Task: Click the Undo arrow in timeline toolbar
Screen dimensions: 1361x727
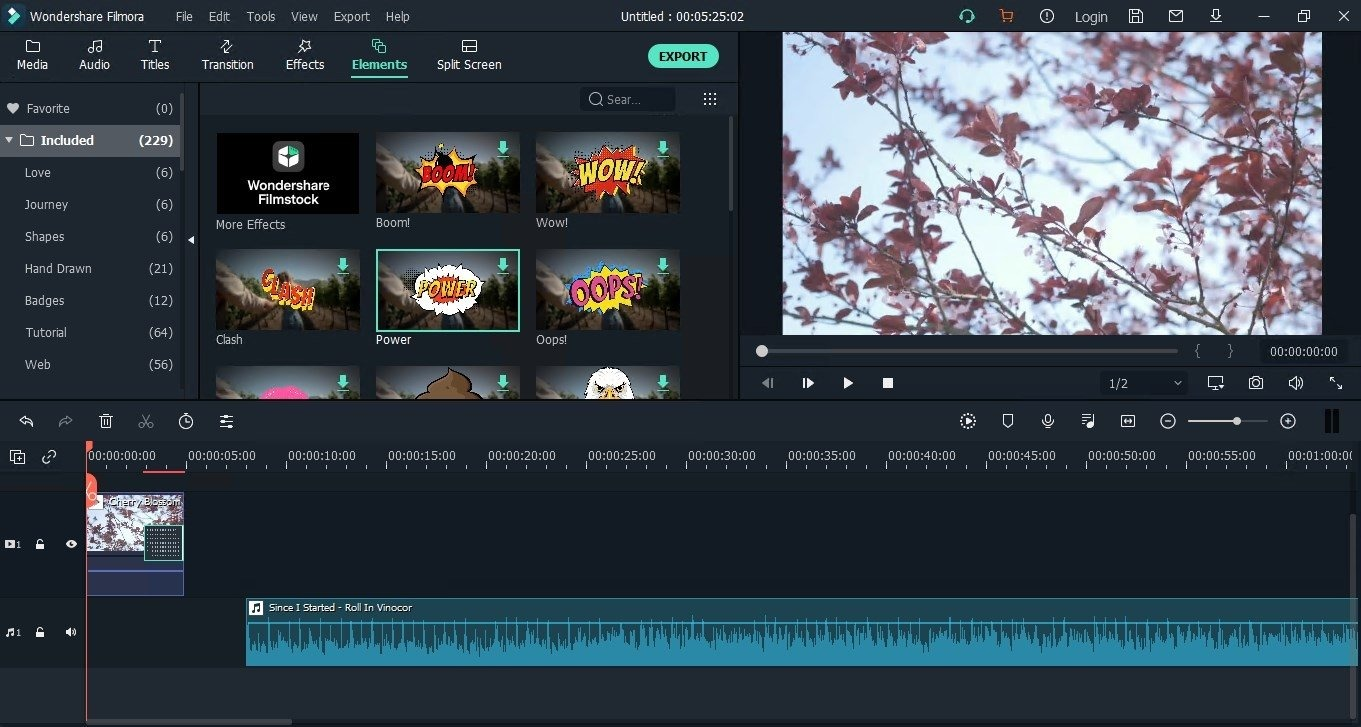Action: [x=27, y=421]
